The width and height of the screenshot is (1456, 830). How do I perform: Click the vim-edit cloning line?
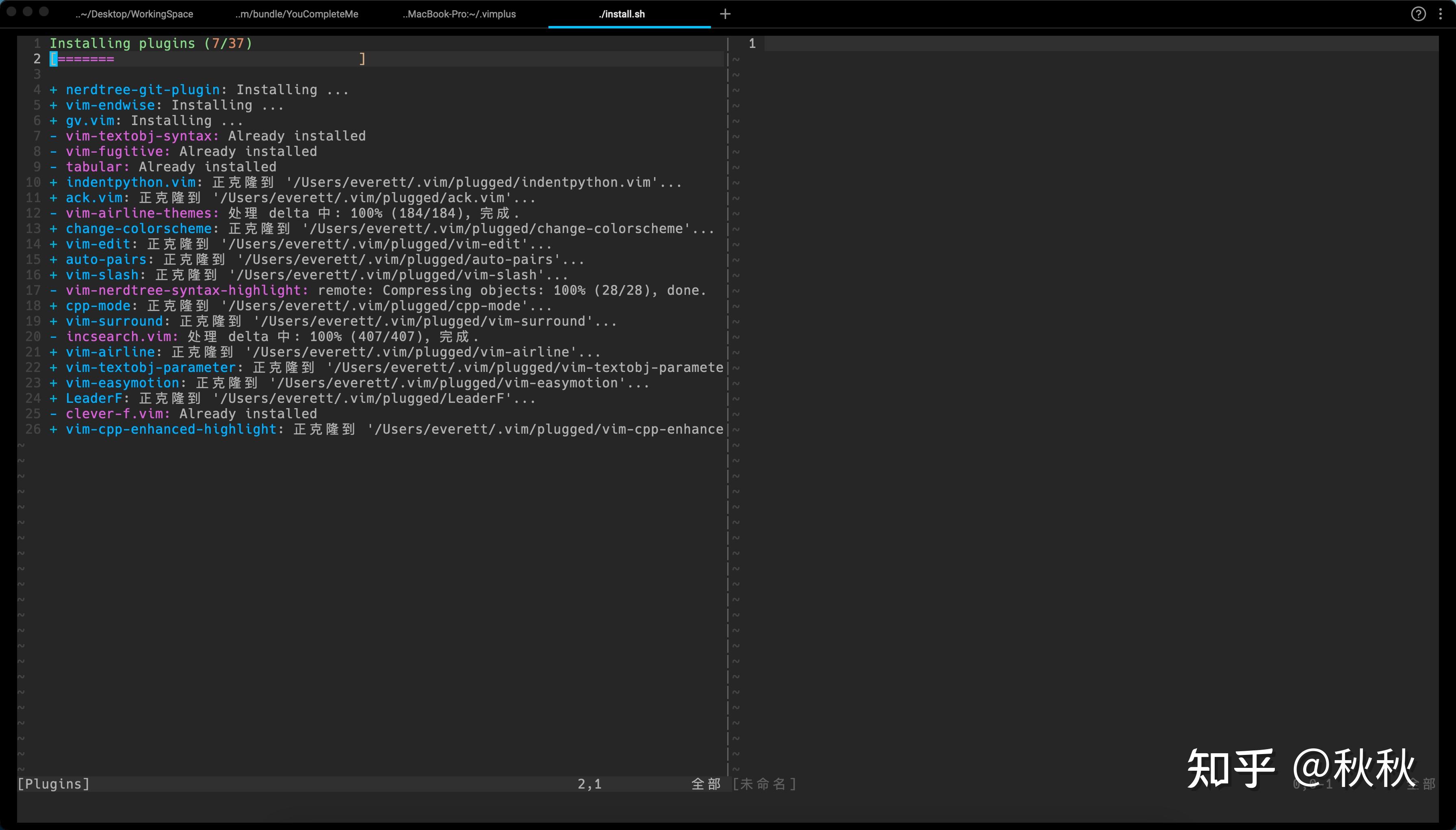[301, 244]
